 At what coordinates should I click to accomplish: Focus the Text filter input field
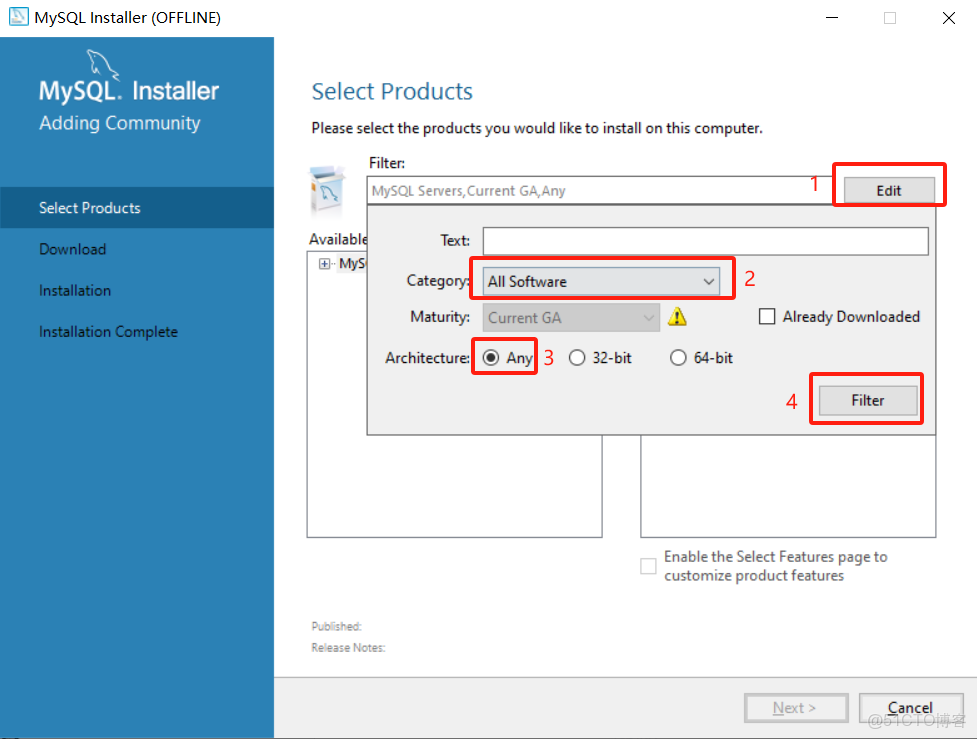705,241
